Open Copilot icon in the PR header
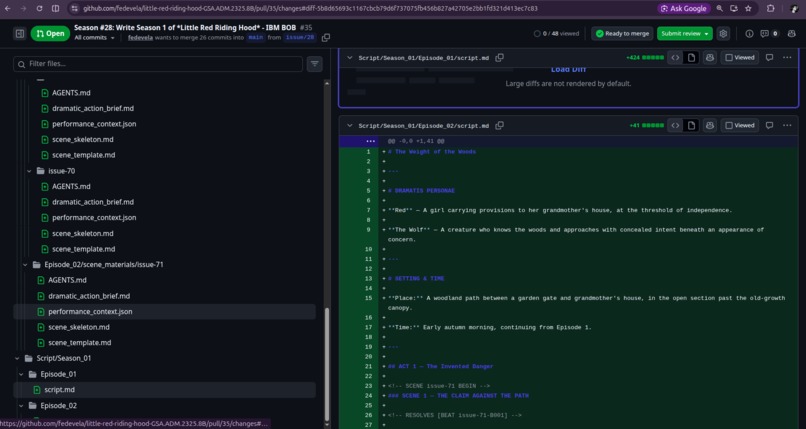Image resolution: width=806 pixels, height=429 pixels. (x=792, y=33)
